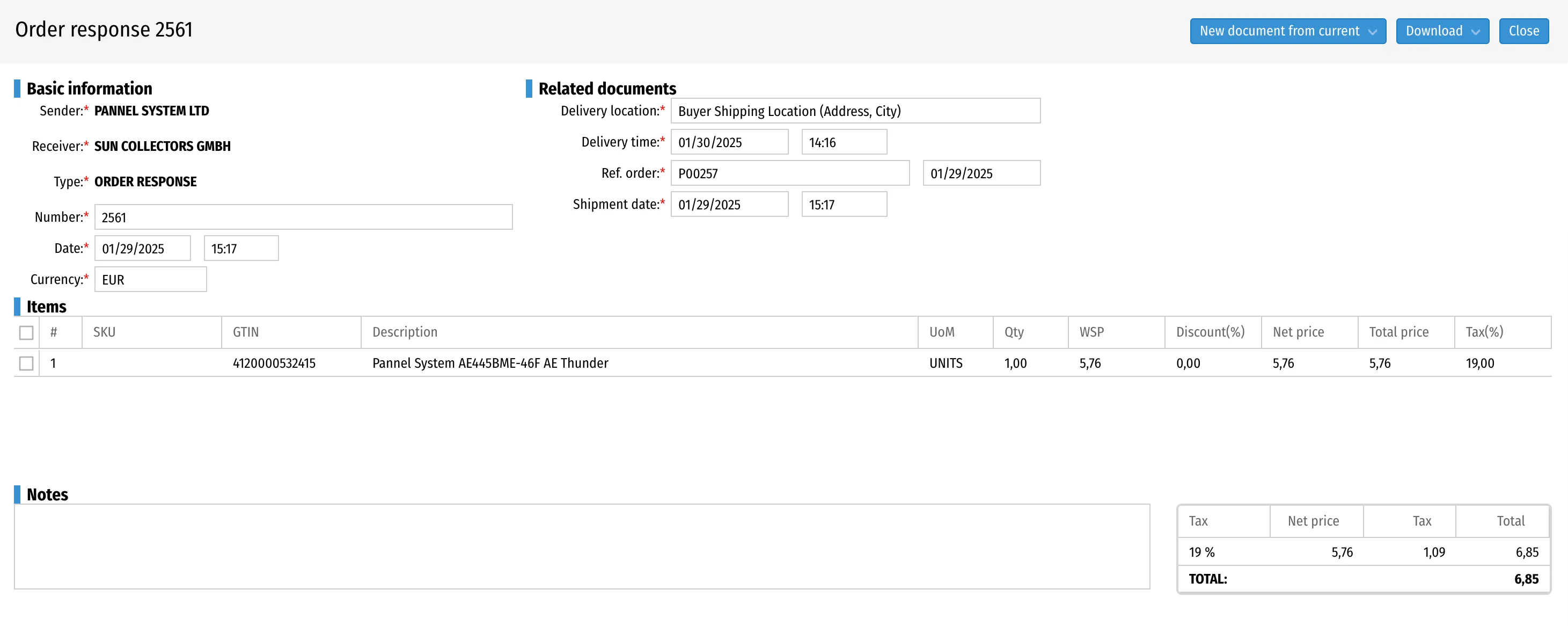The height and width of the screenshot is (626, 1568).
Task: Click the GTIN column header
Action: (246, 332)
